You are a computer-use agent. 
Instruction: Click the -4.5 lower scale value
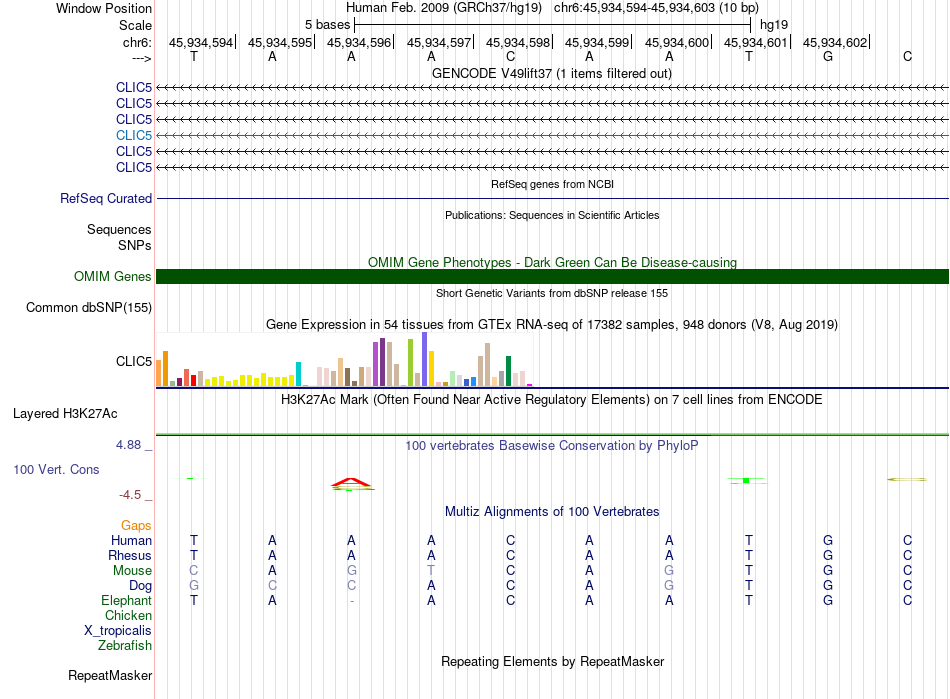[130, 495]
